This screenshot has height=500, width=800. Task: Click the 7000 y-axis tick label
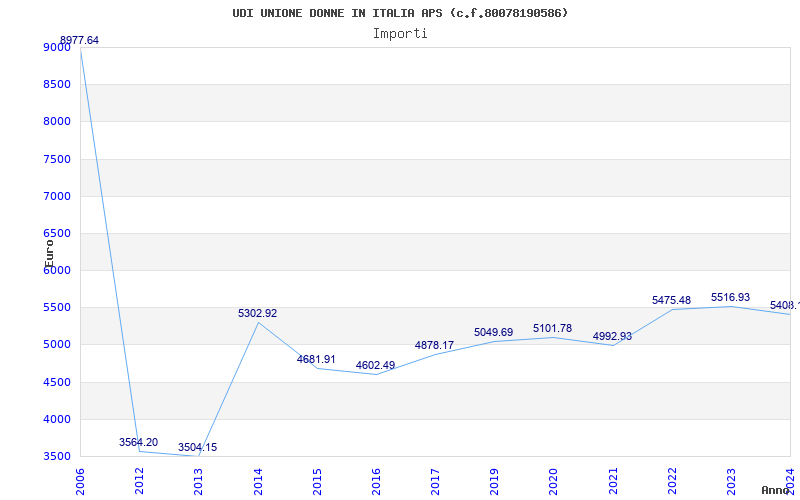(57, 196)
